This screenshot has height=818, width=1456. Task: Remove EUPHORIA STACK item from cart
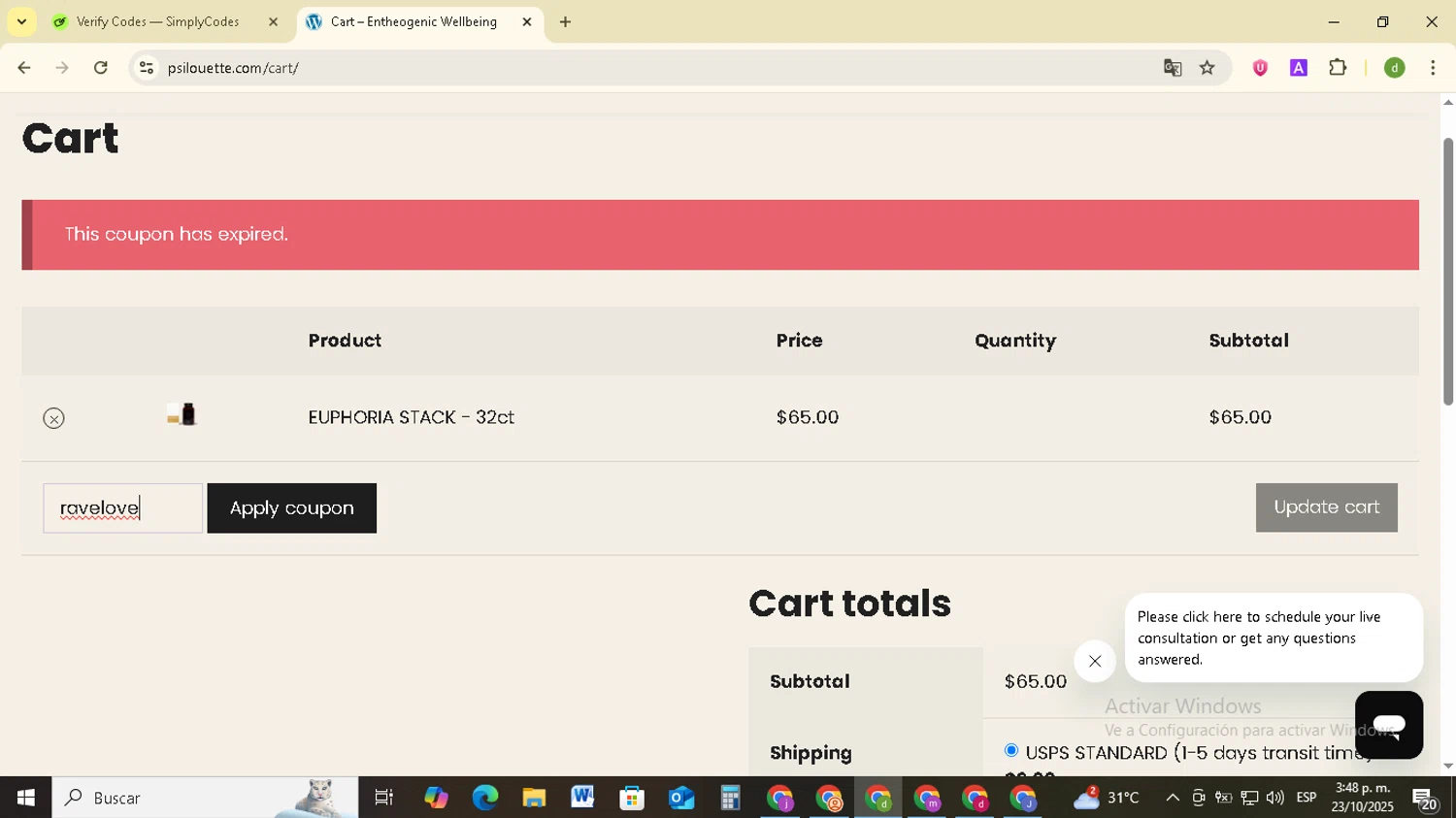tap(54, 418)
